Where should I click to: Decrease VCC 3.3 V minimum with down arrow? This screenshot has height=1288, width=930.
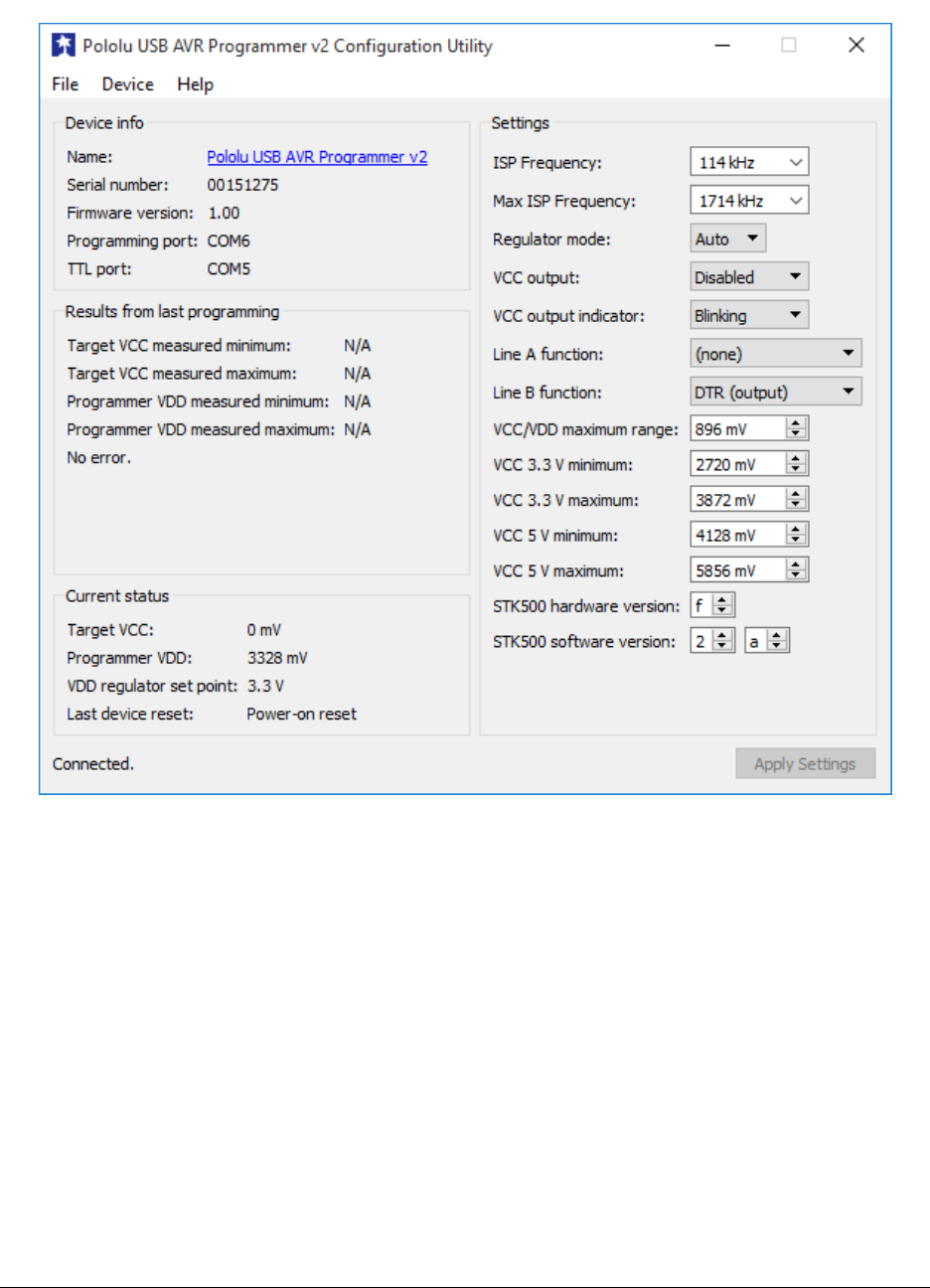(796, 470)
